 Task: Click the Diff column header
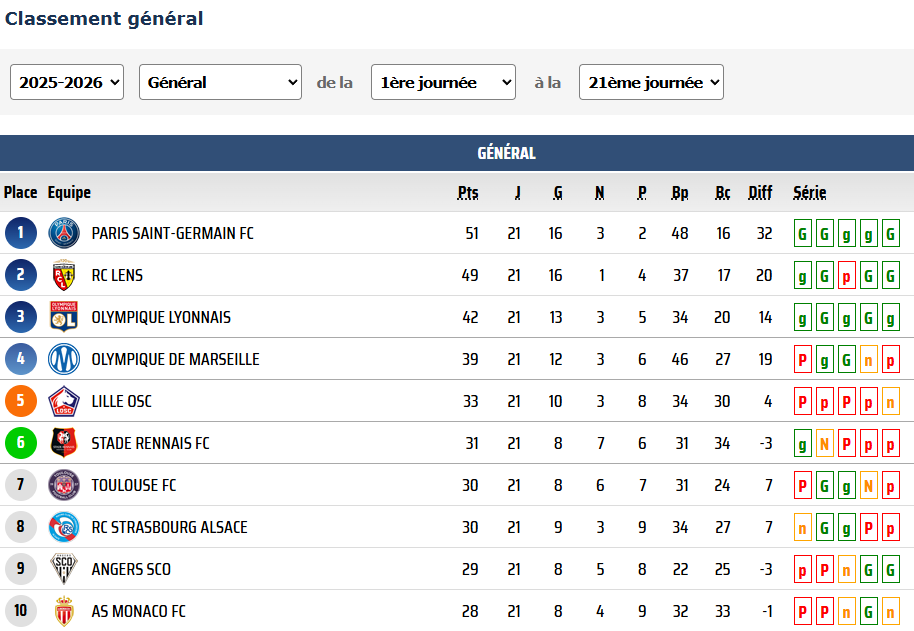760,193
